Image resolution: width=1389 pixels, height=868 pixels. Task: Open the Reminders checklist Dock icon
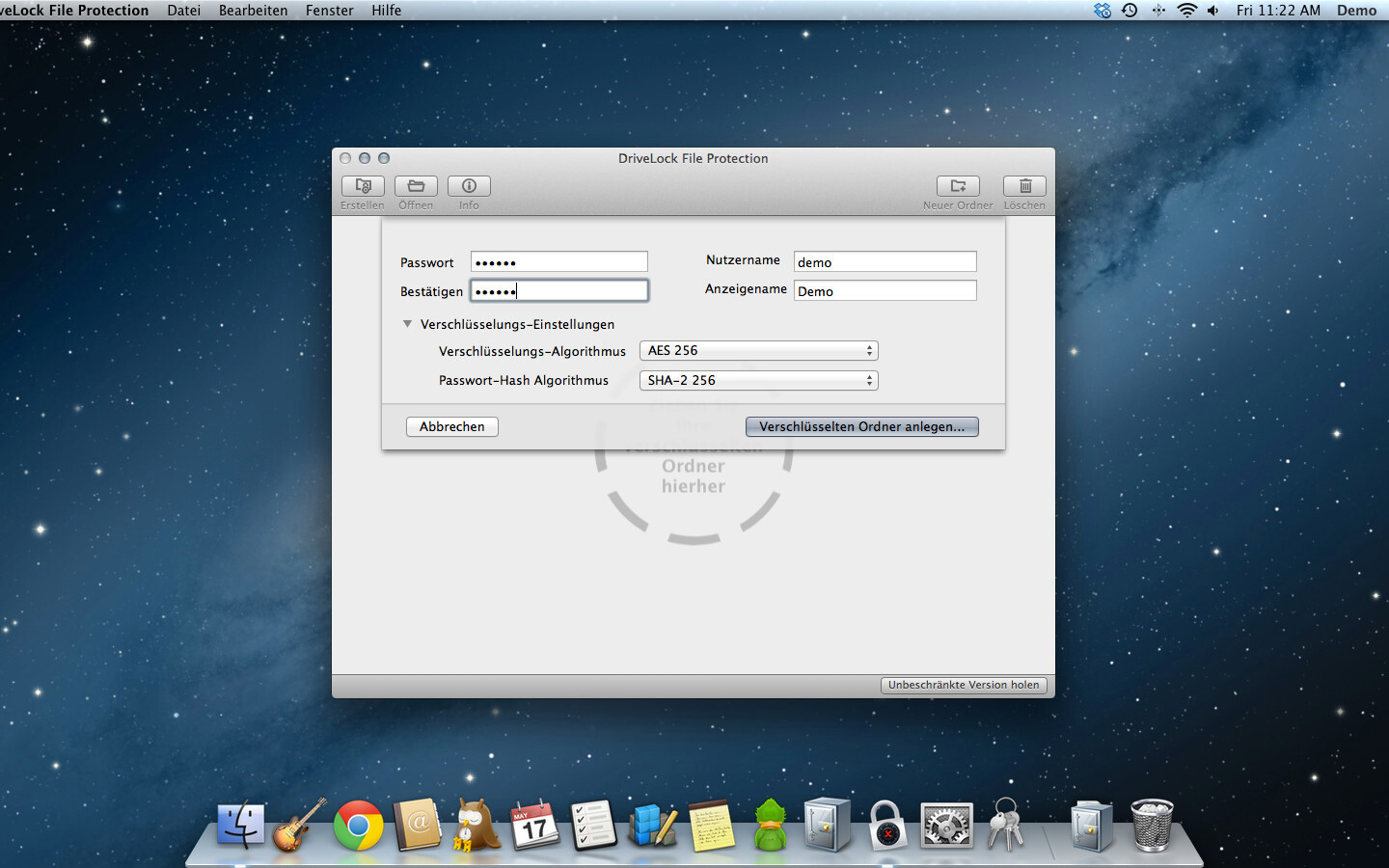click(x=593, y=826)
